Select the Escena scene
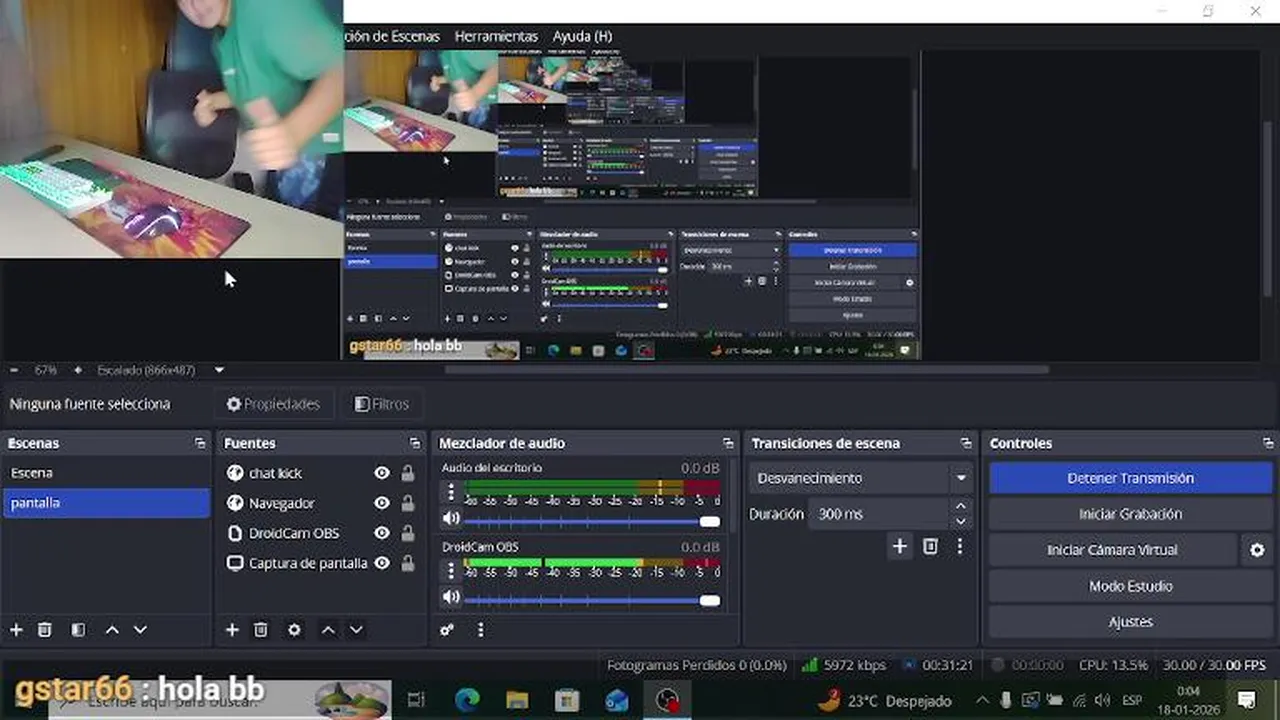Image resolution: width=1280 pixels, height=720 pixels. pos(106,473)
